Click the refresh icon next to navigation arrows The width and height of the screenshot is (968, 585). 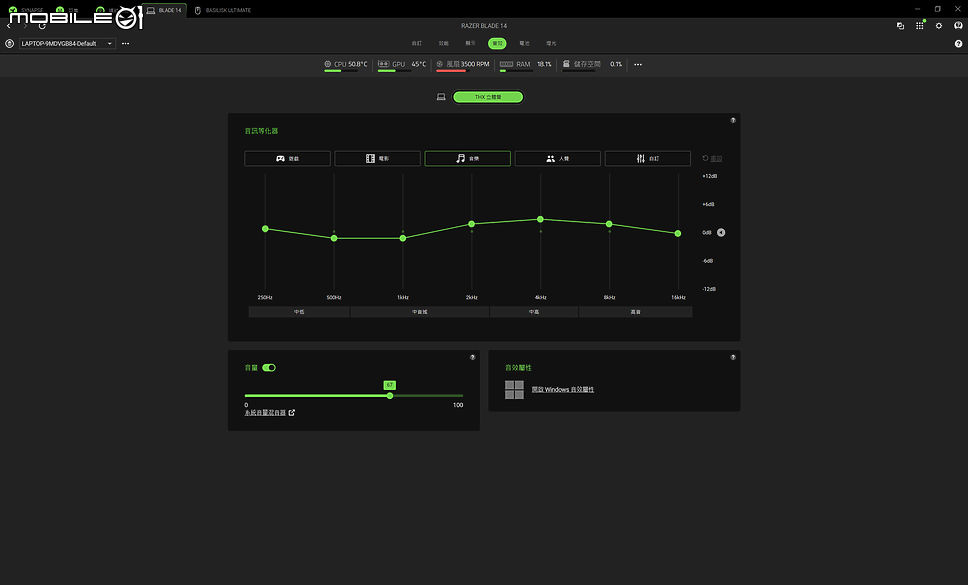[x=42, y=26]
